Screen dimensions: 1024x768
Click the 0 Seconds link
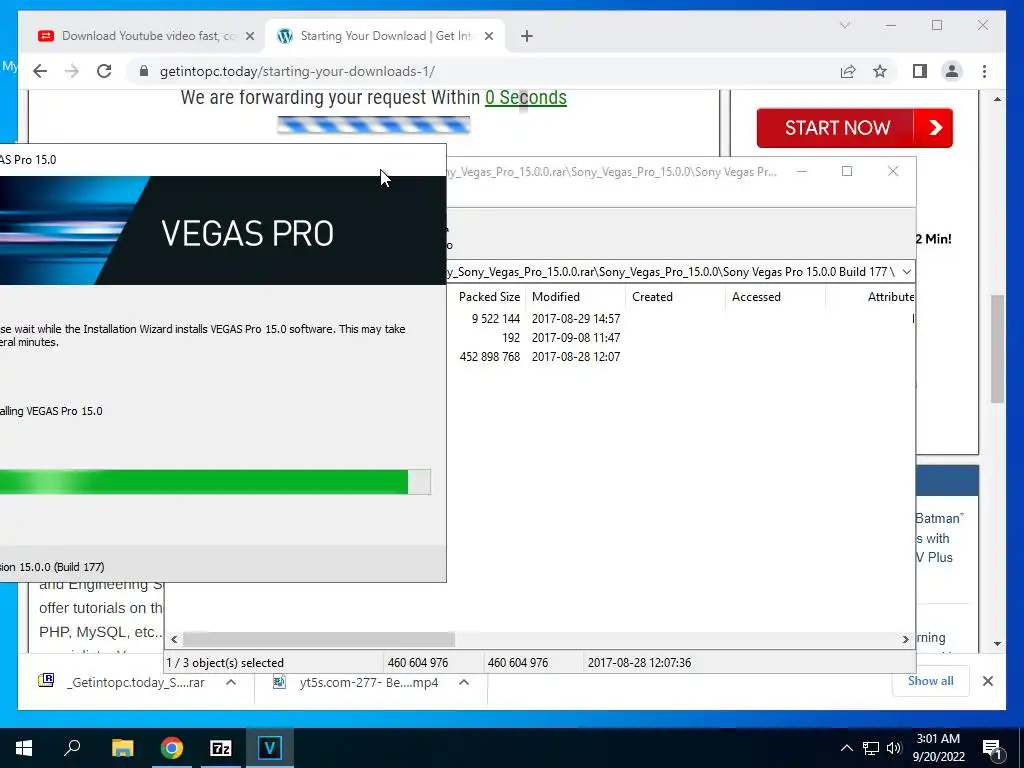(x=526, y=97)
